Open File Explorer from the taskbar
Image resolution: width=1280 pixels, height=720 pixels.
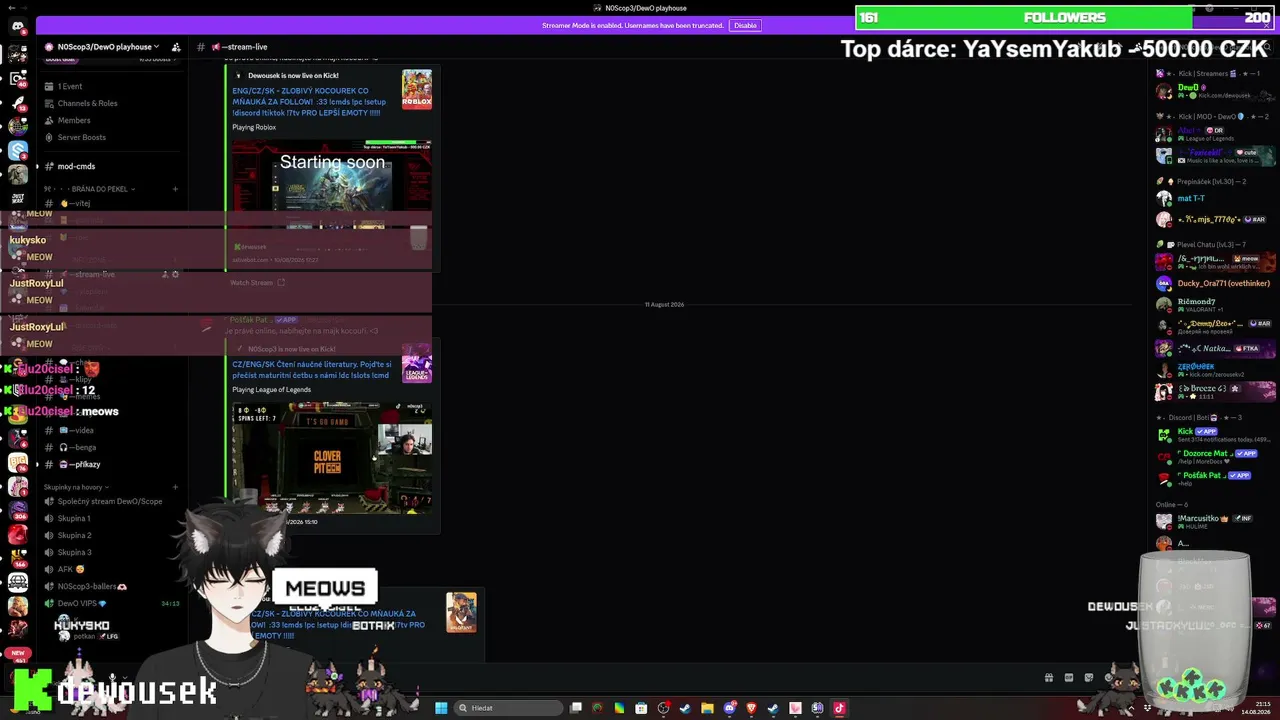[x=707, y=708]
